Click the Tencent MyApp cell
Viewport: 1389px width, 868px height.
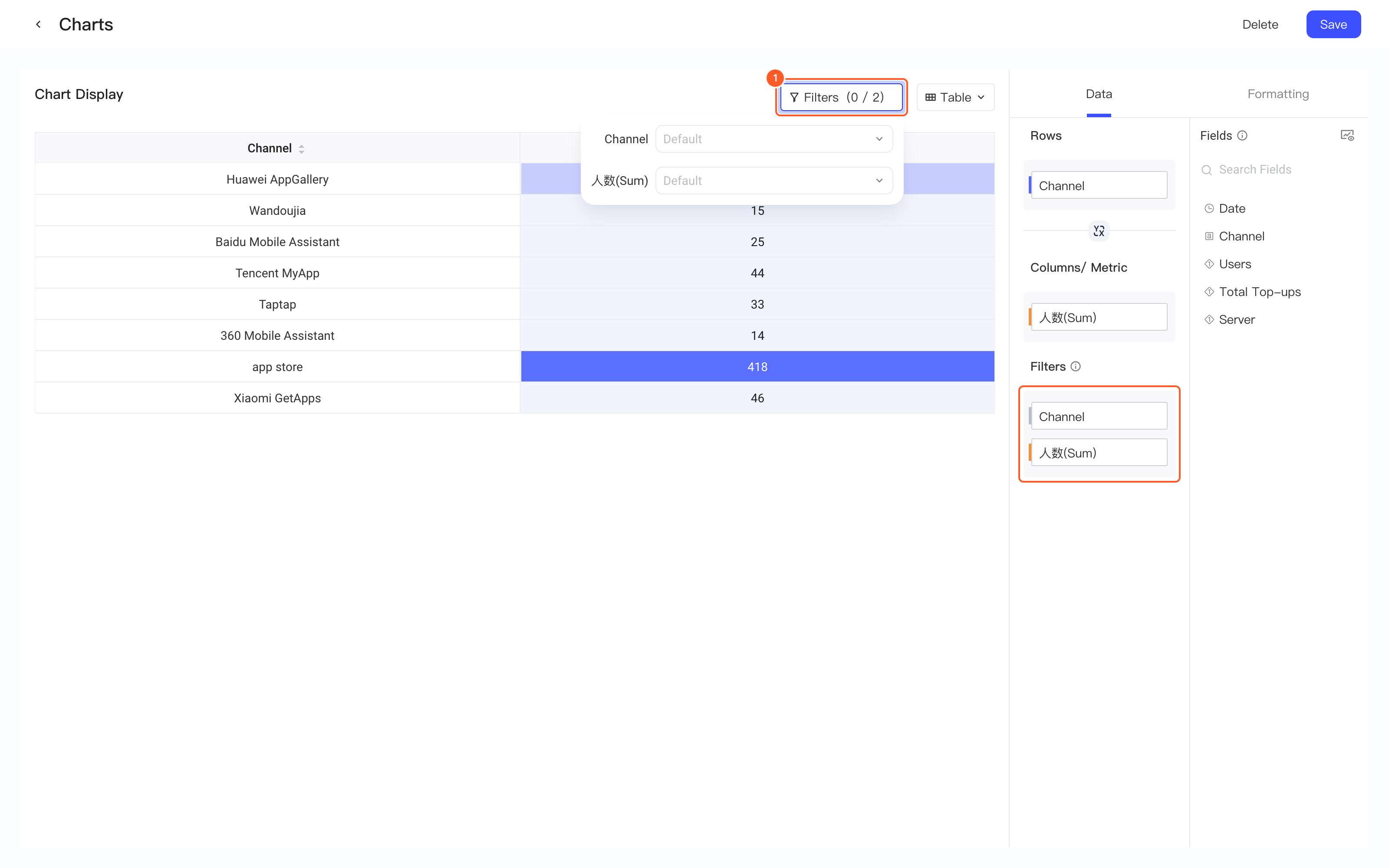[x=278, y=273]
